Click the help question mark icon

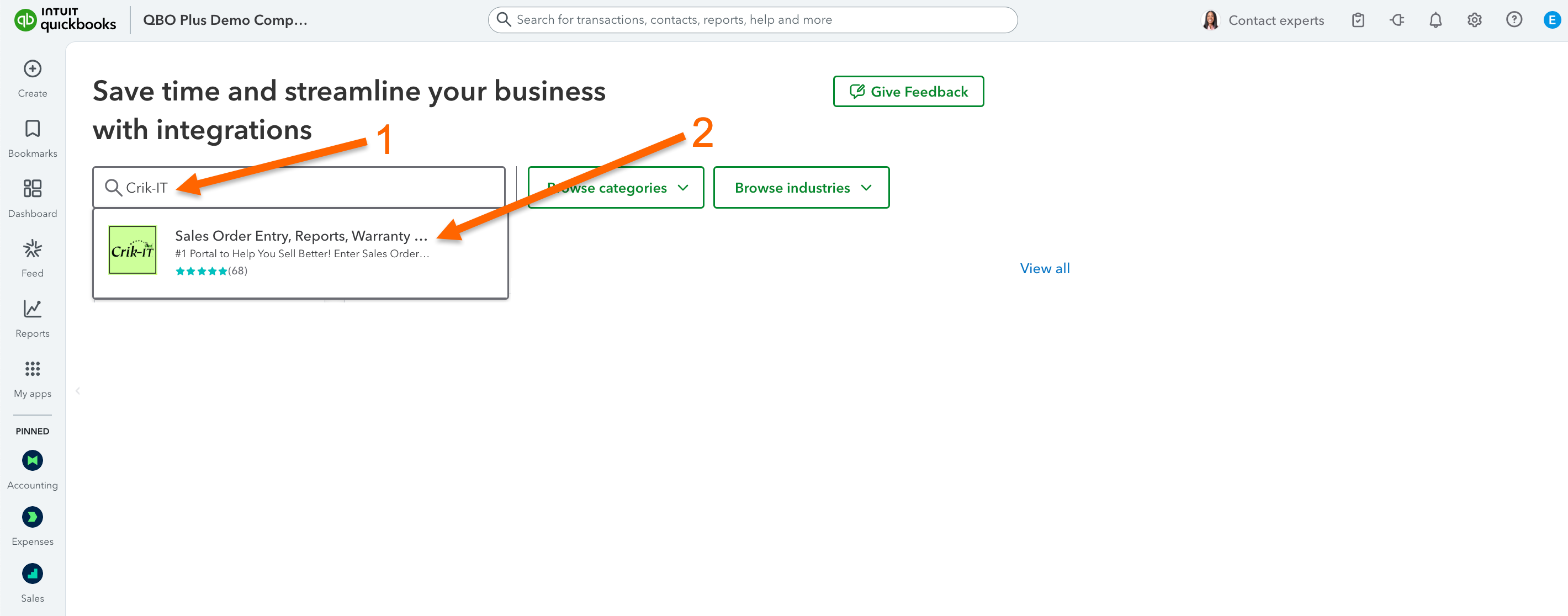point(1513,20)
